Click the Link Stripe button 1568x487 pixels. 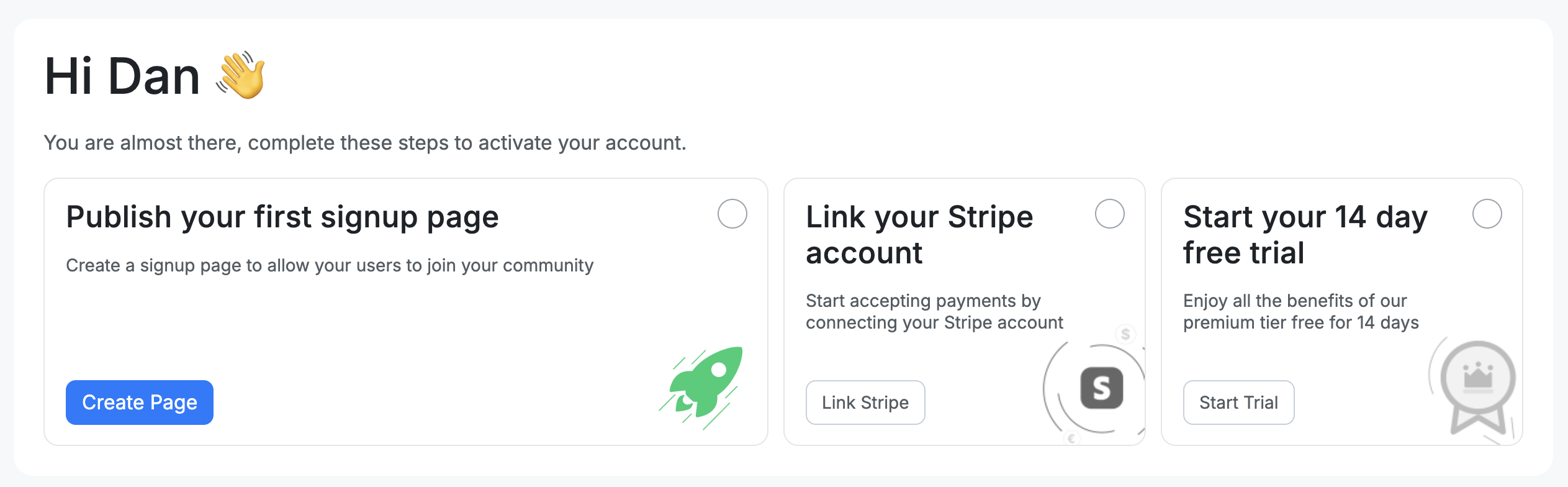pos(865,403)
